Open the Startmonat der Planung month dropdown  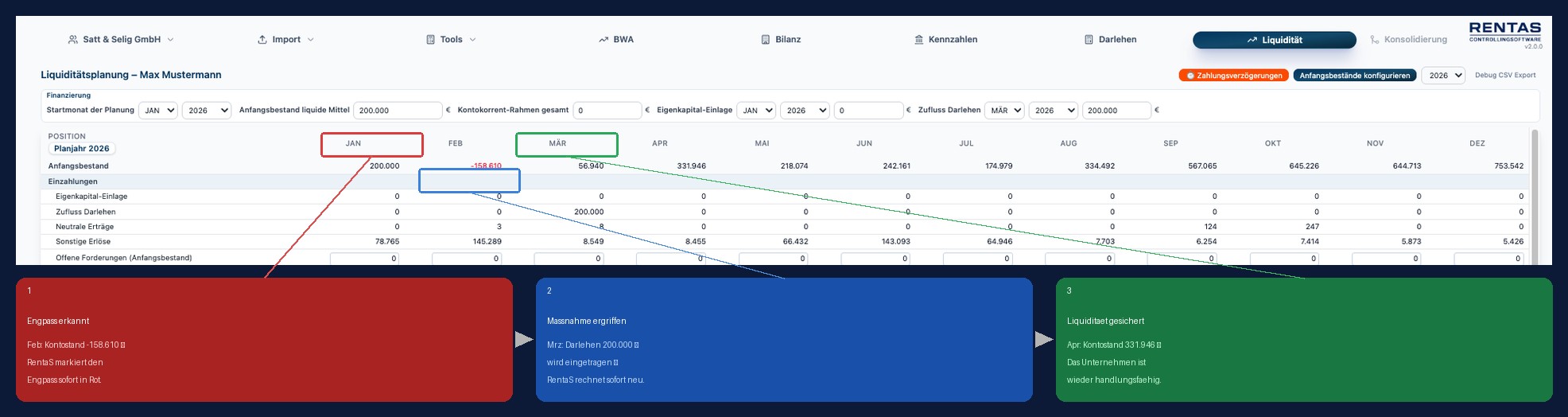[x=158, y=111]
